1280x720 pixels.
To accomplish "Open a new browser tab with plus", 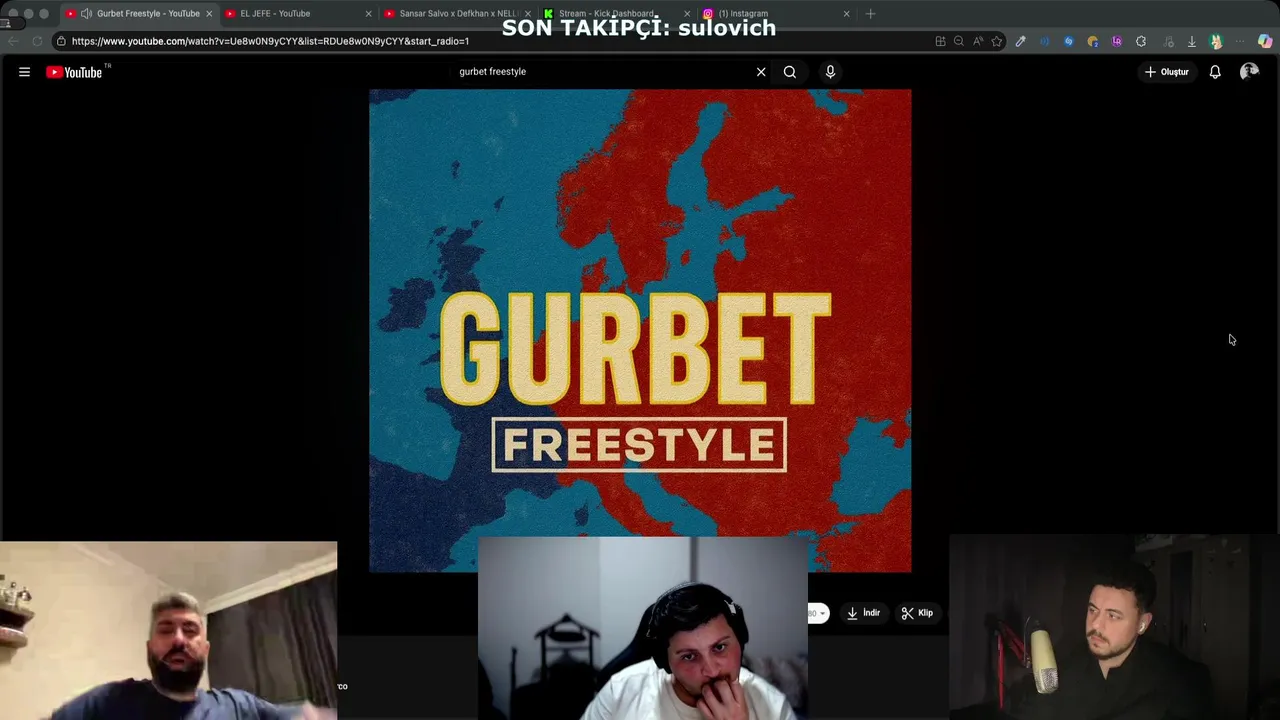I will (x=870, y=14).
